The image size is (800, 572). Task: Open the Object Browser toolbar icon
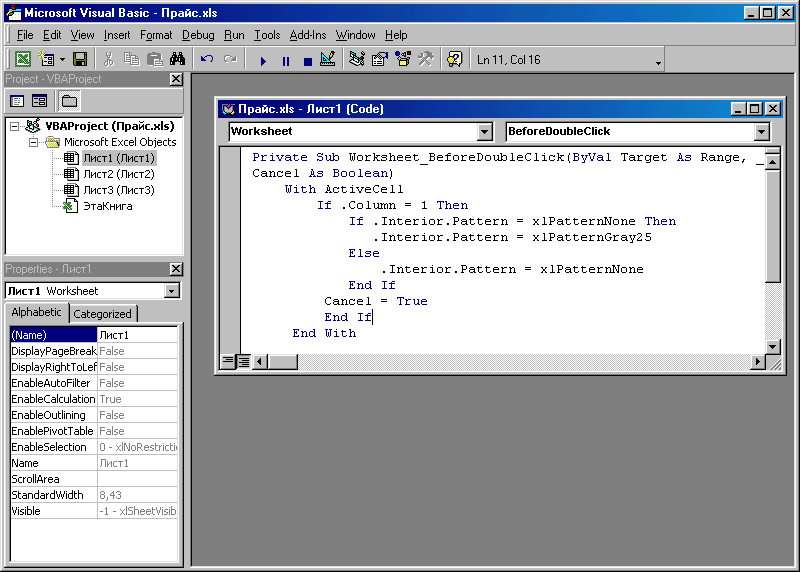pyautogui.click(x=403, y=59)
